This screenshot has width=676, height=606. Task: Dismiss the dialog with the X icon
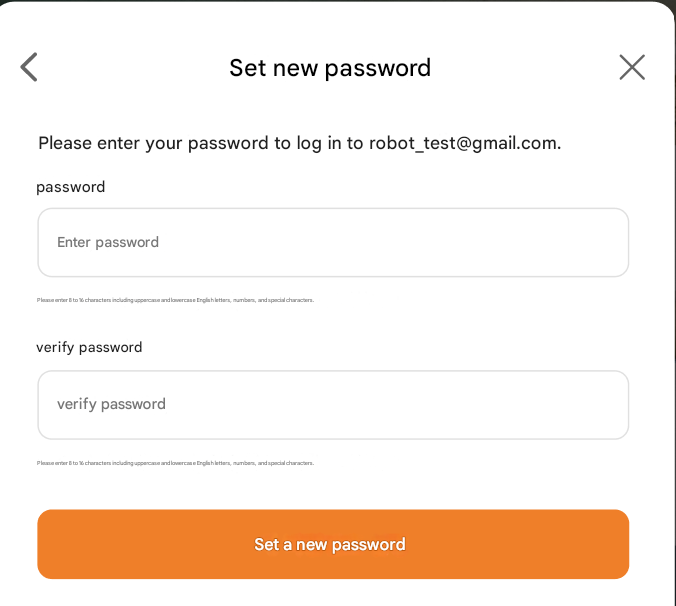(632, 67)
